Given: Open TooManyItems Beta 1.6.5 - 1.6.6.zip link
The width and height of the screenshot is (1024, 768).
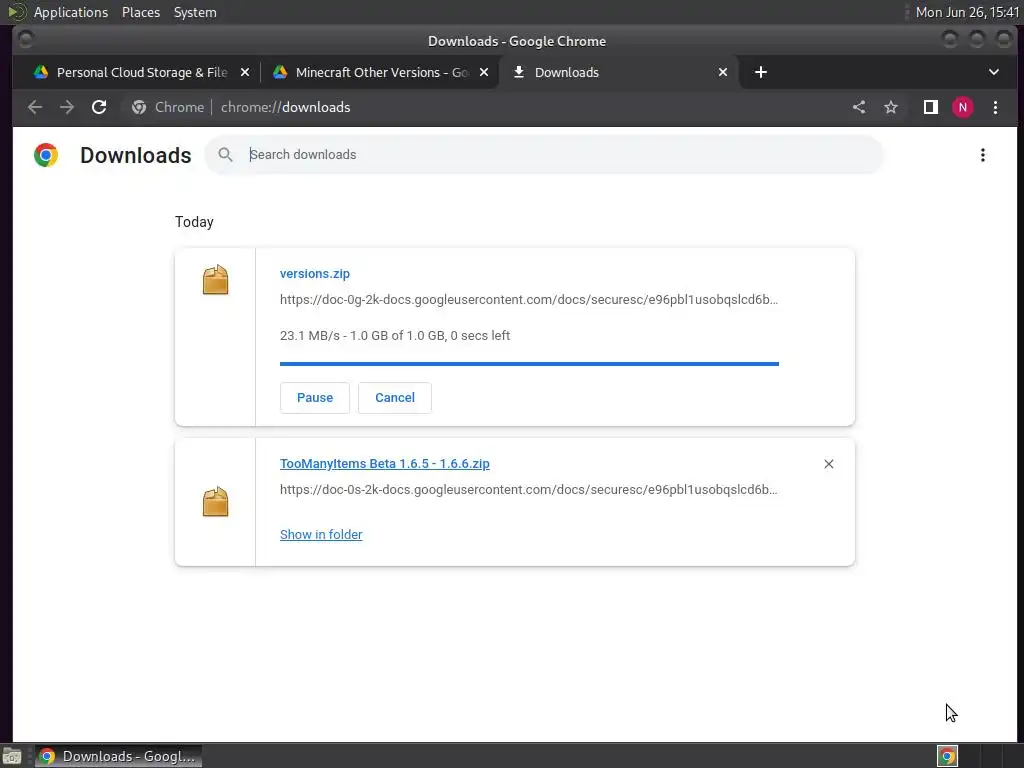Looking at the screenshot, I should 385,464.
